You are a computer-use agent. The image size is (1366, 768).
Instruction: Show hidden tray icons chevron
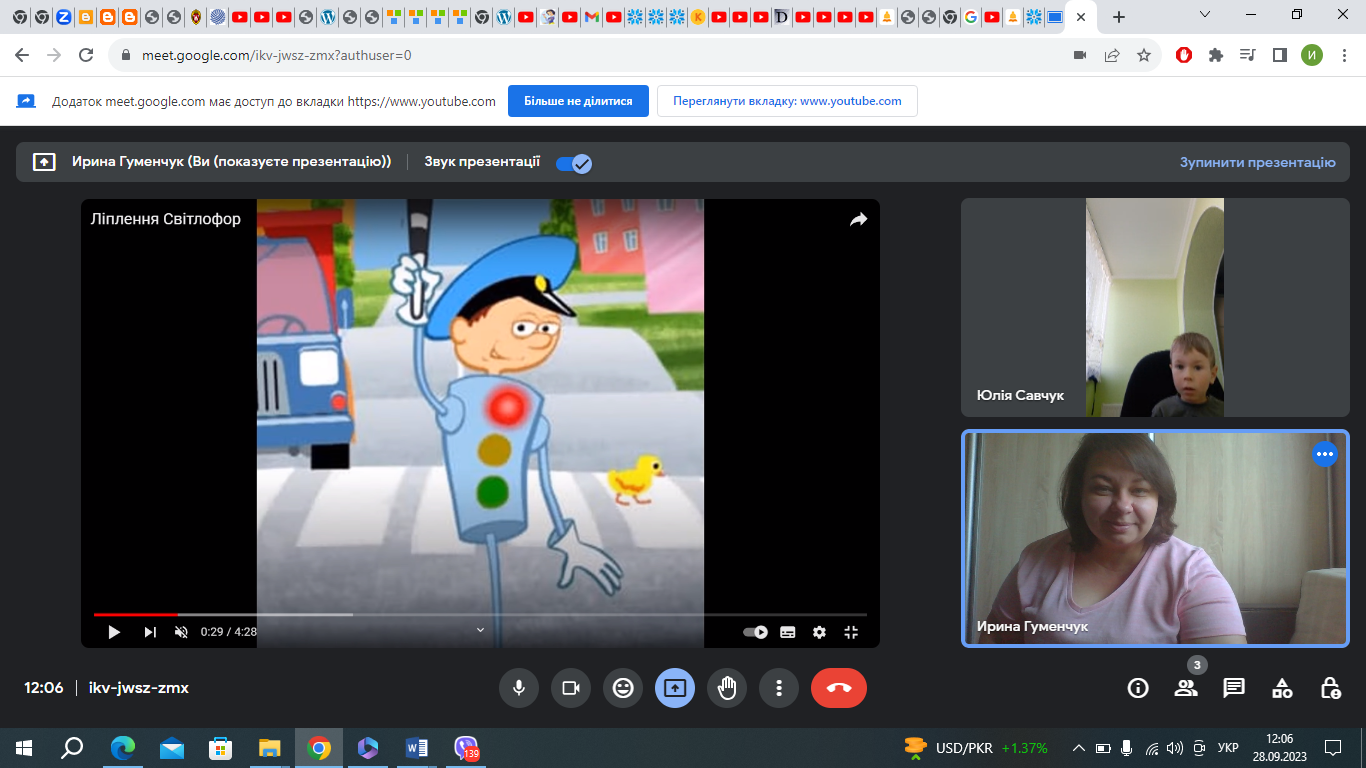coord(1079,747)
